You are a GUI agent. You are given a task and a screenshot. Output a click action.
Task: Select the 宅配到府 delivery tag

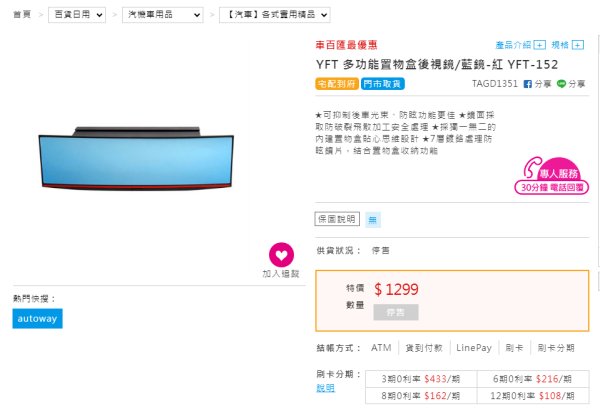pos(336,86)
